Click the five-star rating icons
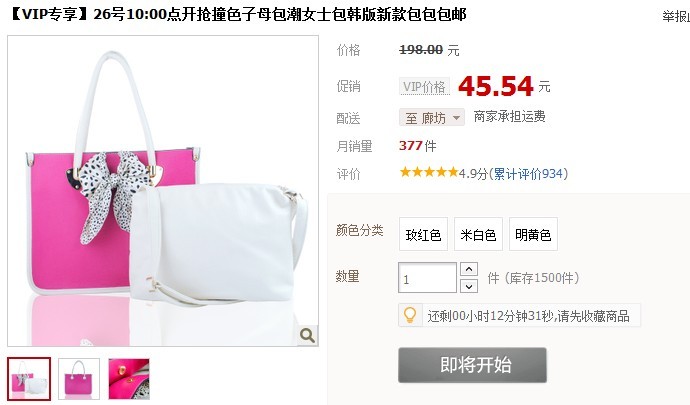 click(429, 172)
